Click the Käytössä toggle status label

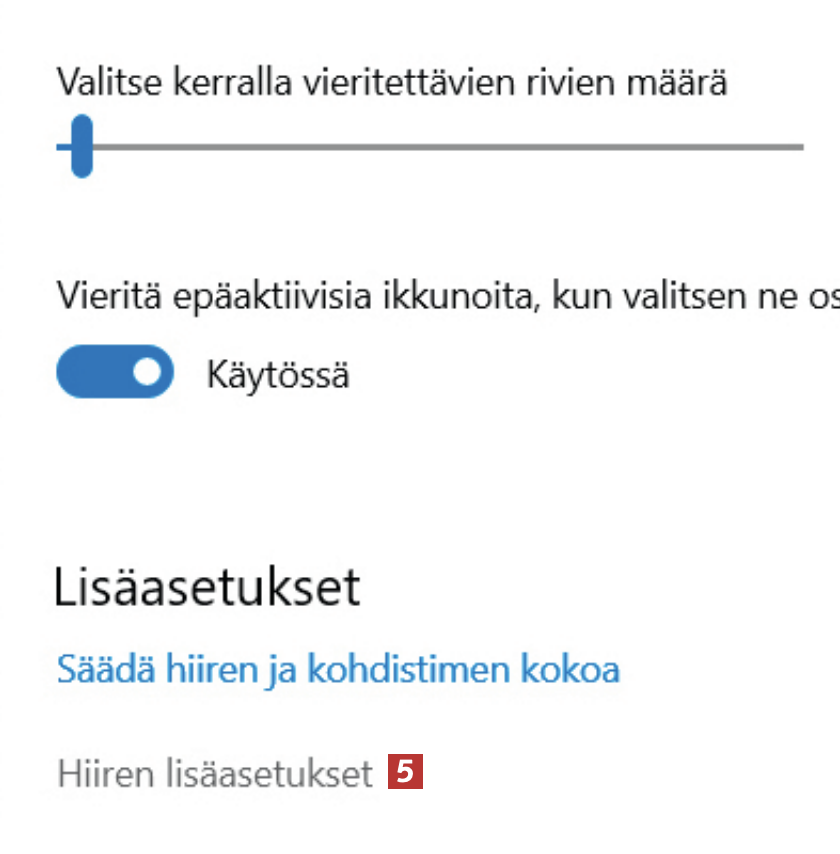[x=278, y=374]
